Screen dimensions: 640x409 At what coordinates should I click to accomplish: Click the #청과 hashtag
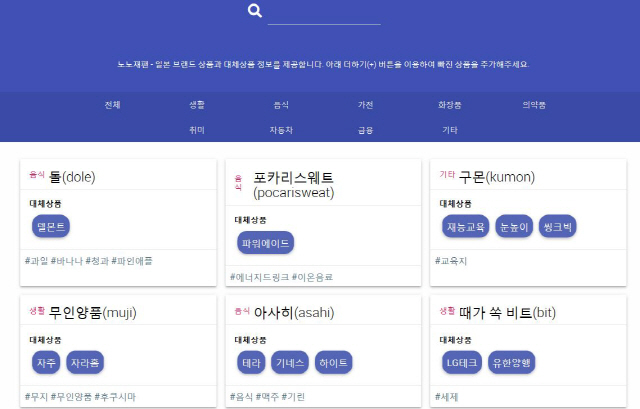pyautogui.click(x=97, y=261)
